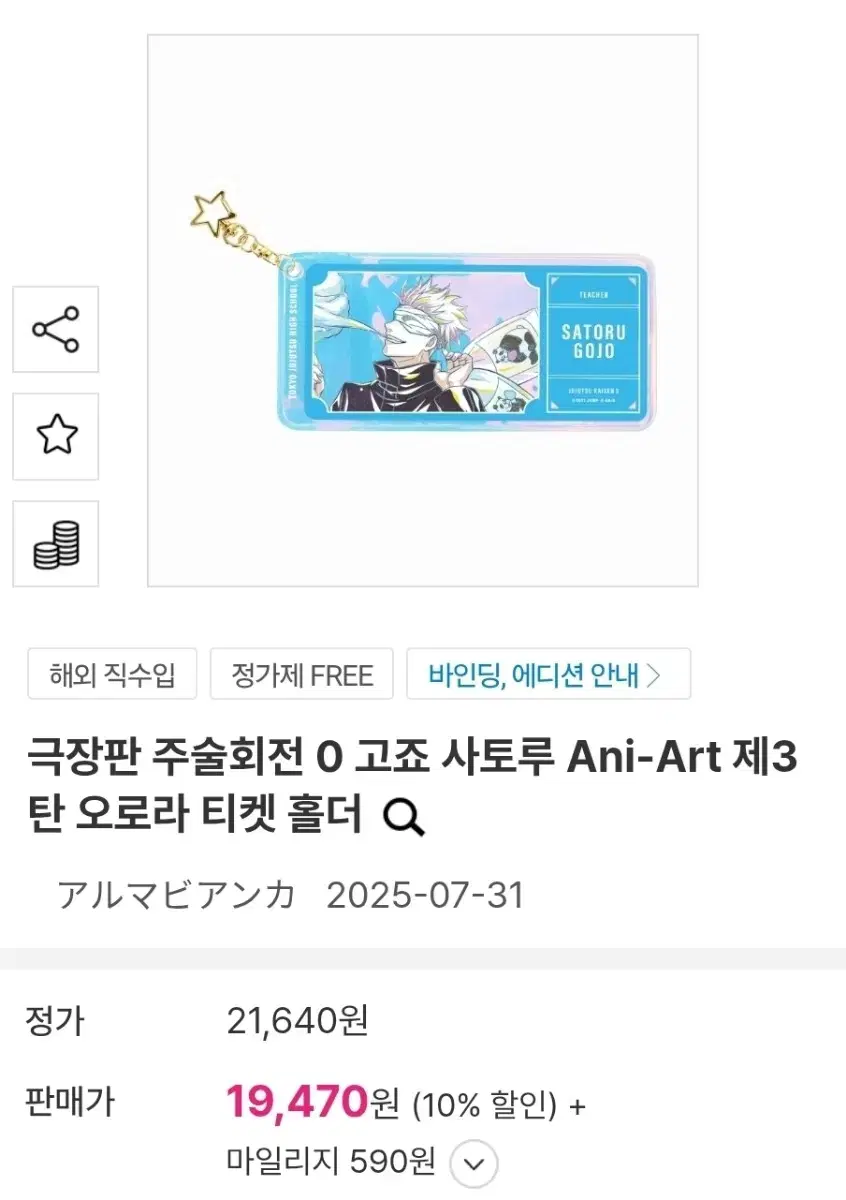Click the 19,470원 sale price
The width and height of the screenshot is (846, 1200).
[311, 1103]
